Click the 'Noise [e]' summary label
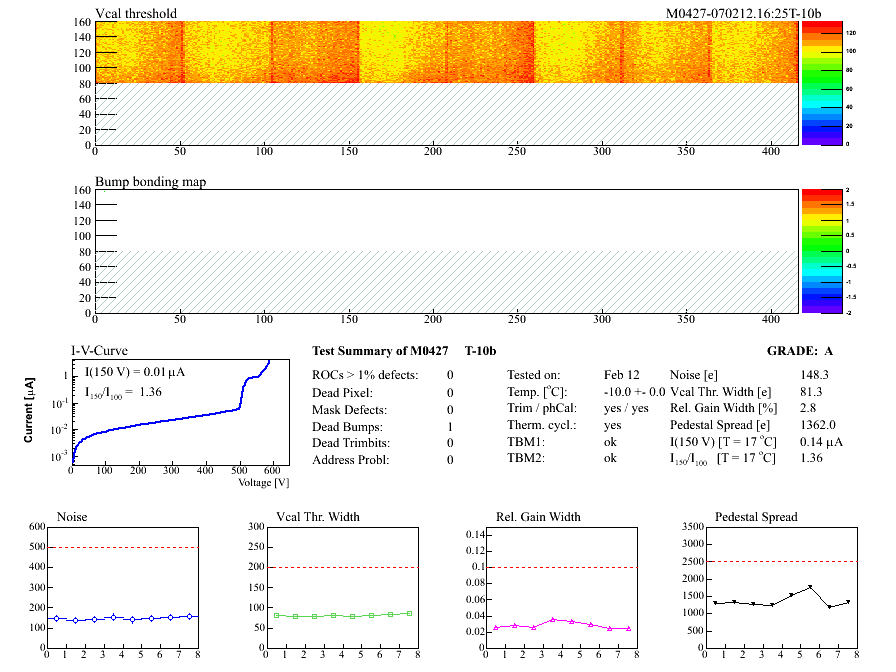The width and height of the screenshot is (896, 672). point(693,375)
